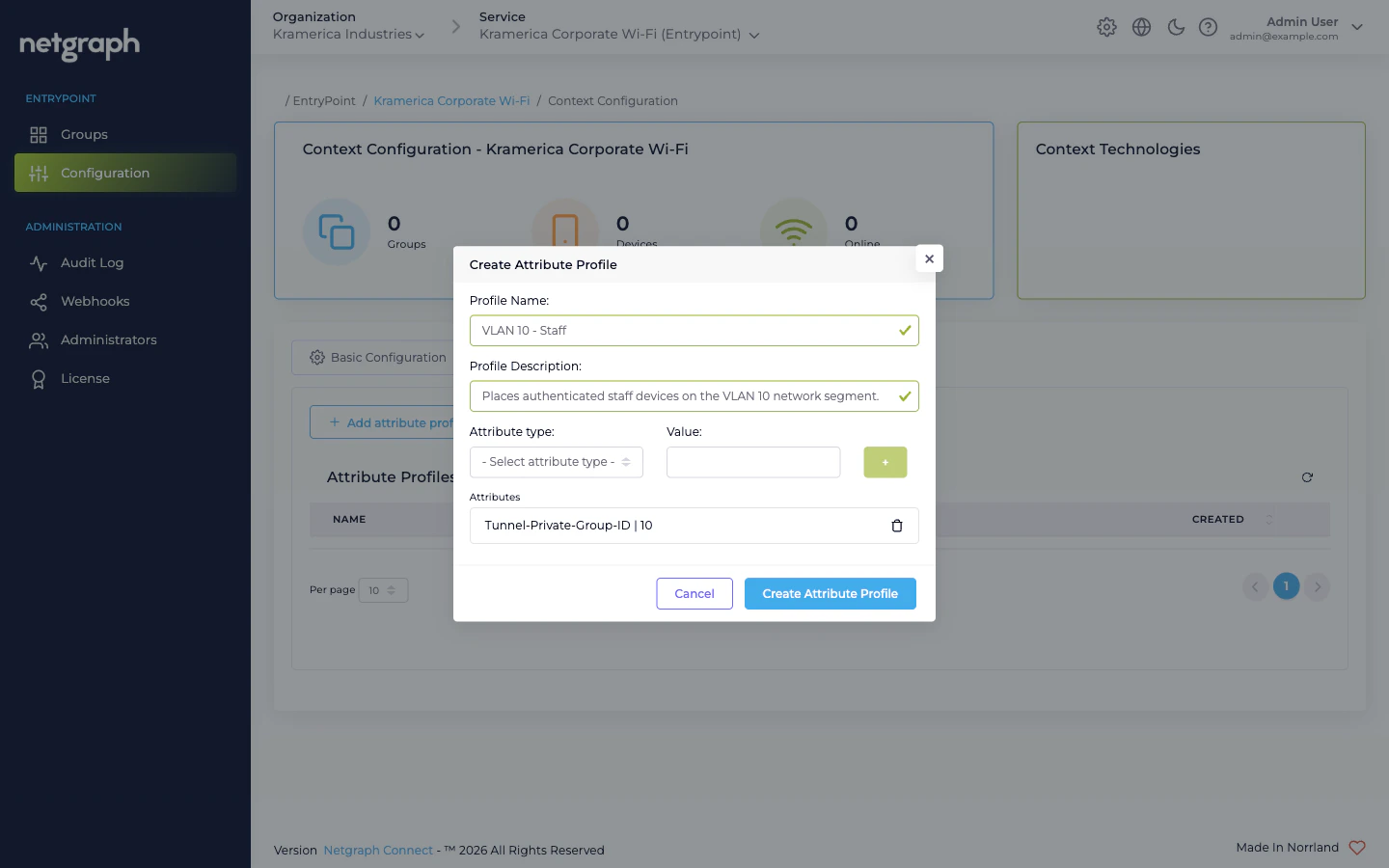Expand the Admin User account menu
The image size is (1389, 868).
(1300, 27)
